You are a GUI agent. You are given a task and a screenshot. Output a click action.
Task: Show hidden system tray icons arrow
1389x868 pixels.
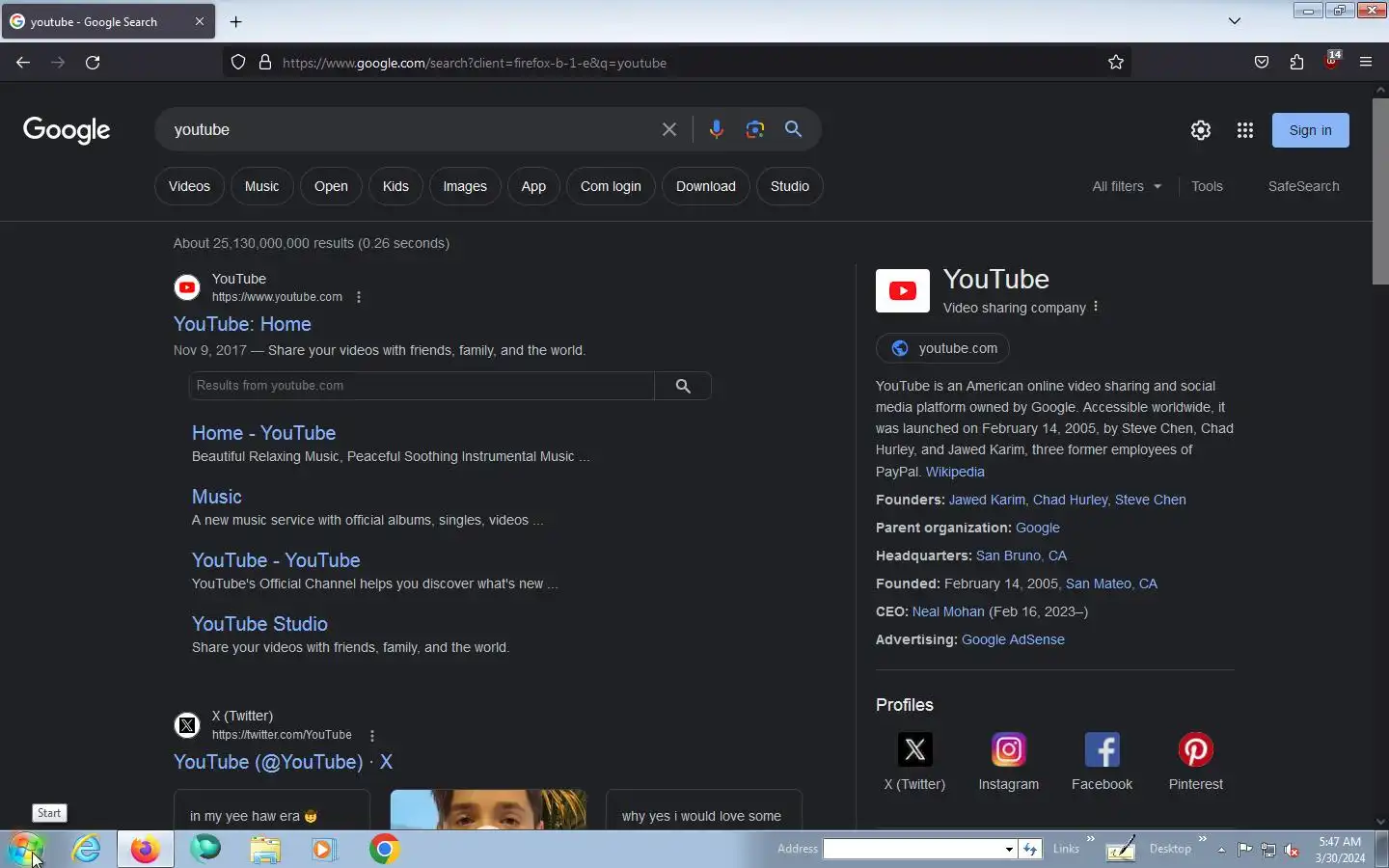click(x=1221, y=850)
